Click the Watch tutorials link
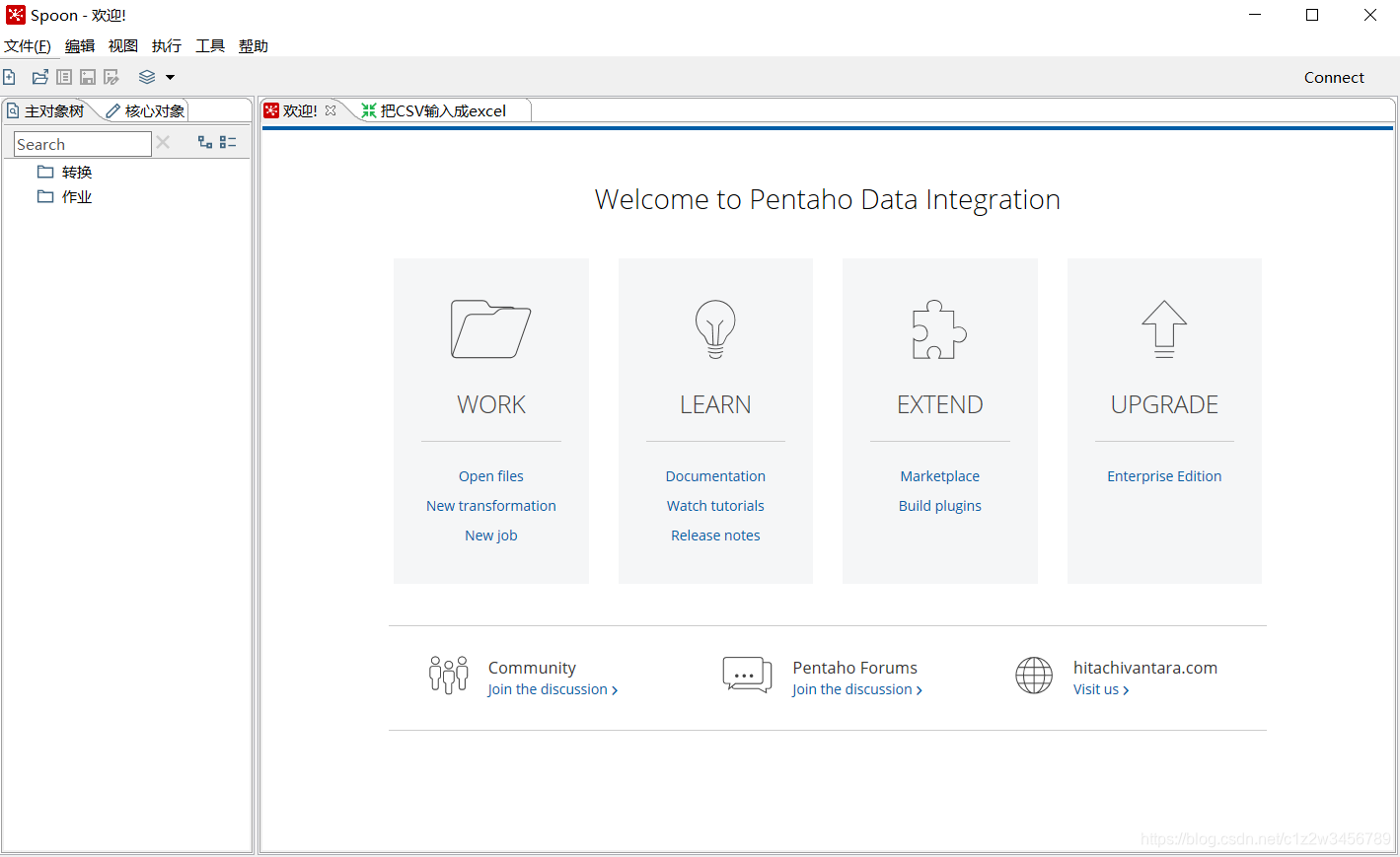Screen dimensions: 1400x857 pyautogui.click(x=715, y=506)
